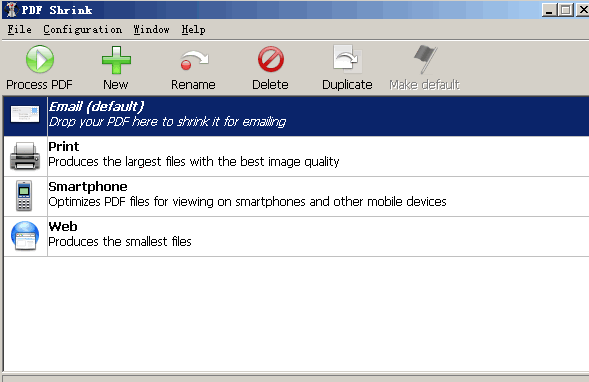Image resolution: width=589 pixels, height=382 pixels.
Task: Click the "Make default" toolbar label
Action: tap(424, 85)
